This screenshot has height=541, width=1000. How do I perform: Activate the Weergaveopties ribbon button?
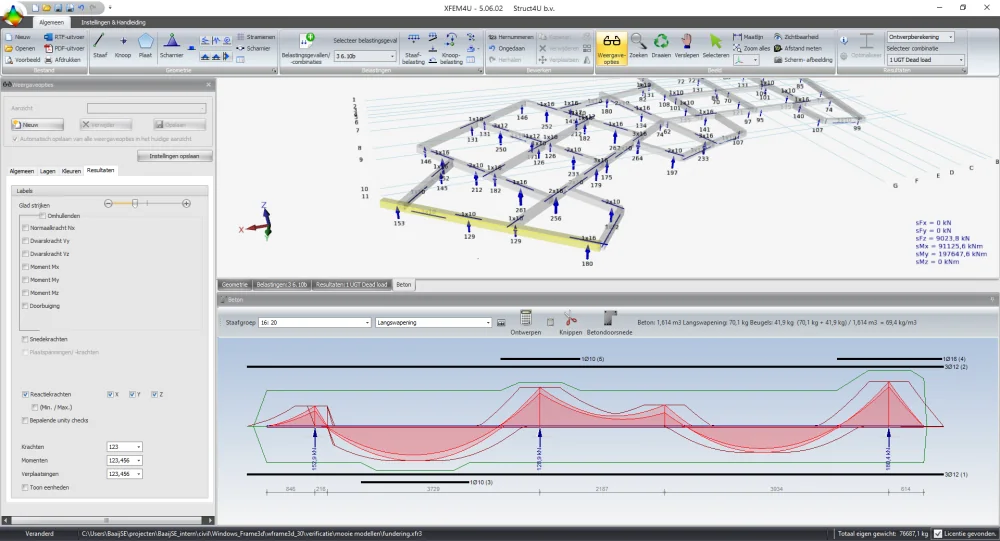pos(611,48)
